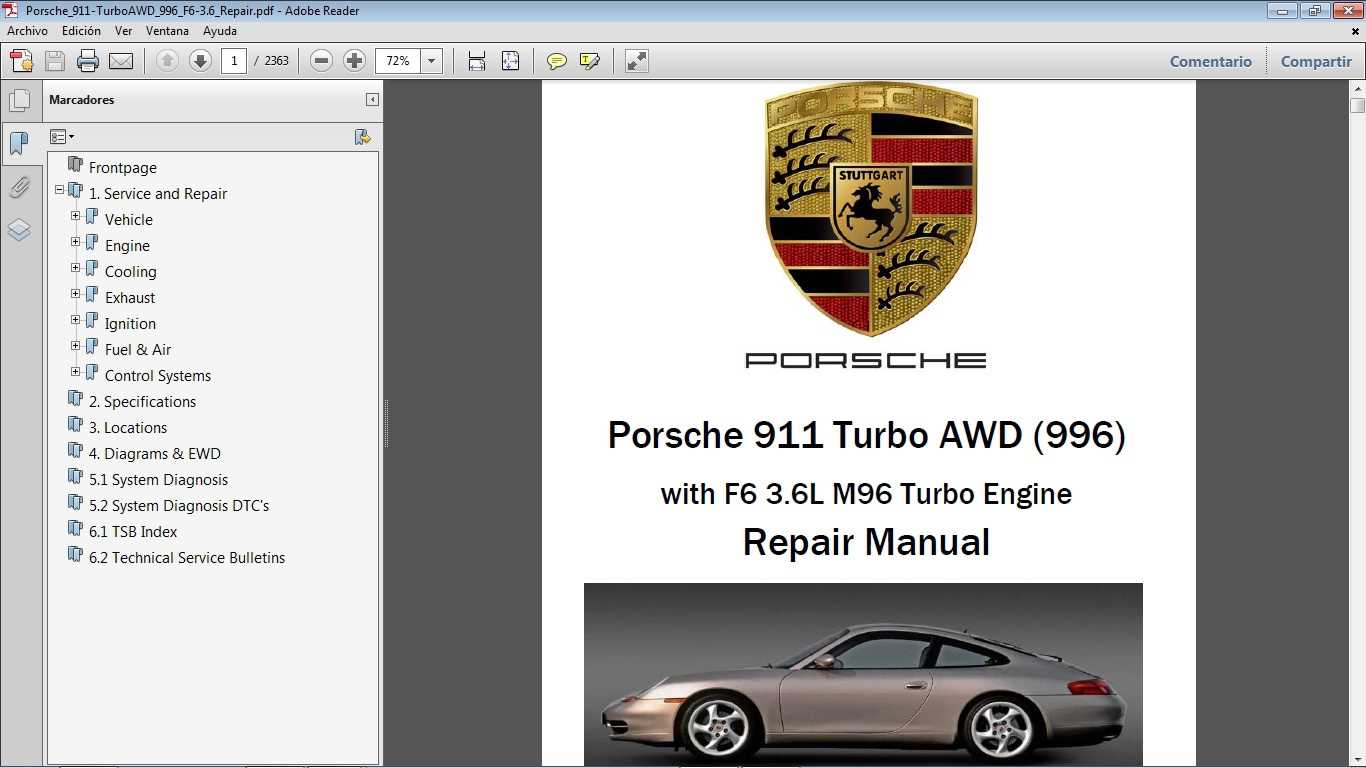Expand the Exhaust bookmark

click(x=76, y=293)
